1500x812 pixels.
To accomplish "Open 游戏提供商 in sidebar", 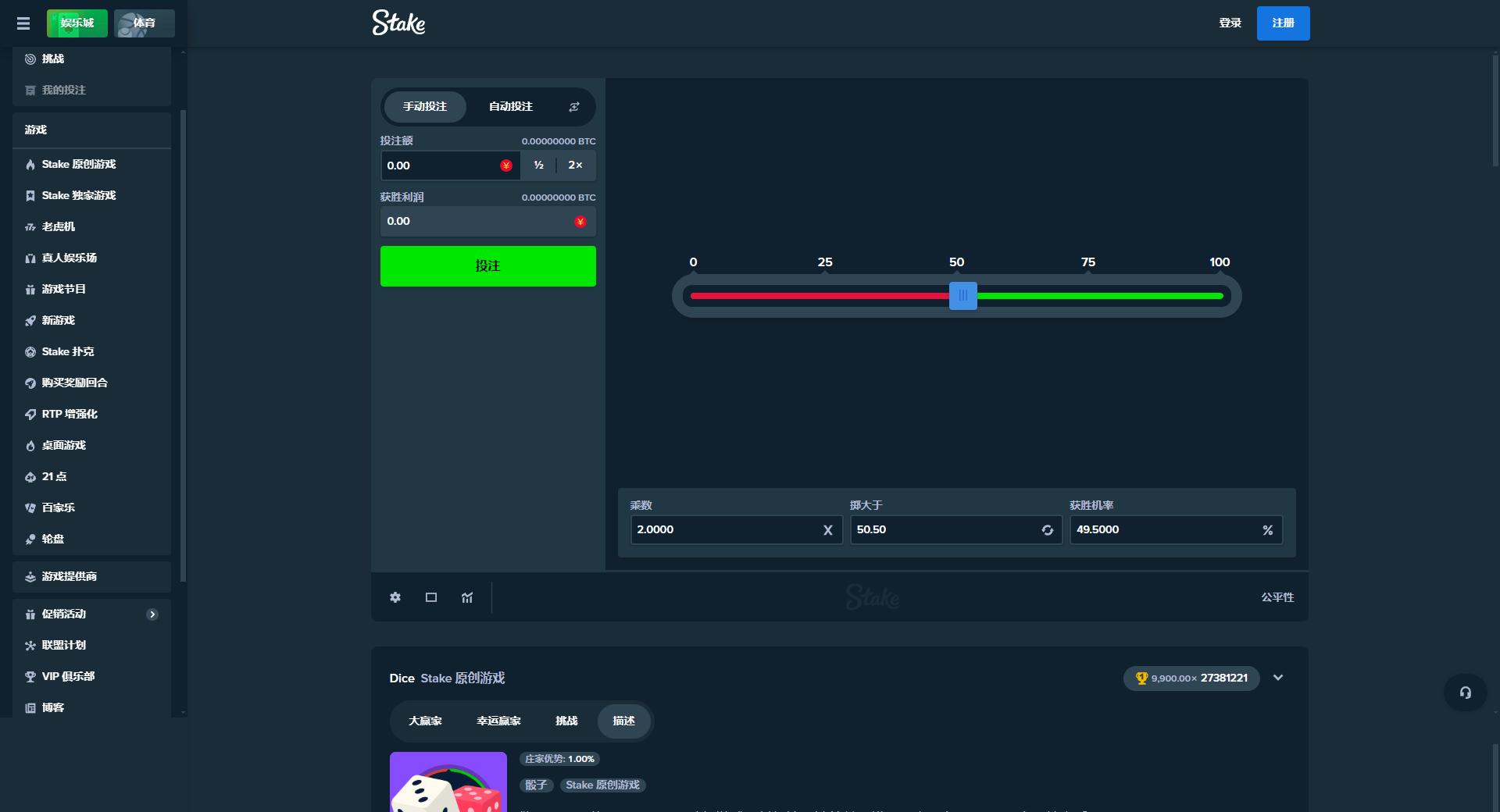I will tap(92, 577).
